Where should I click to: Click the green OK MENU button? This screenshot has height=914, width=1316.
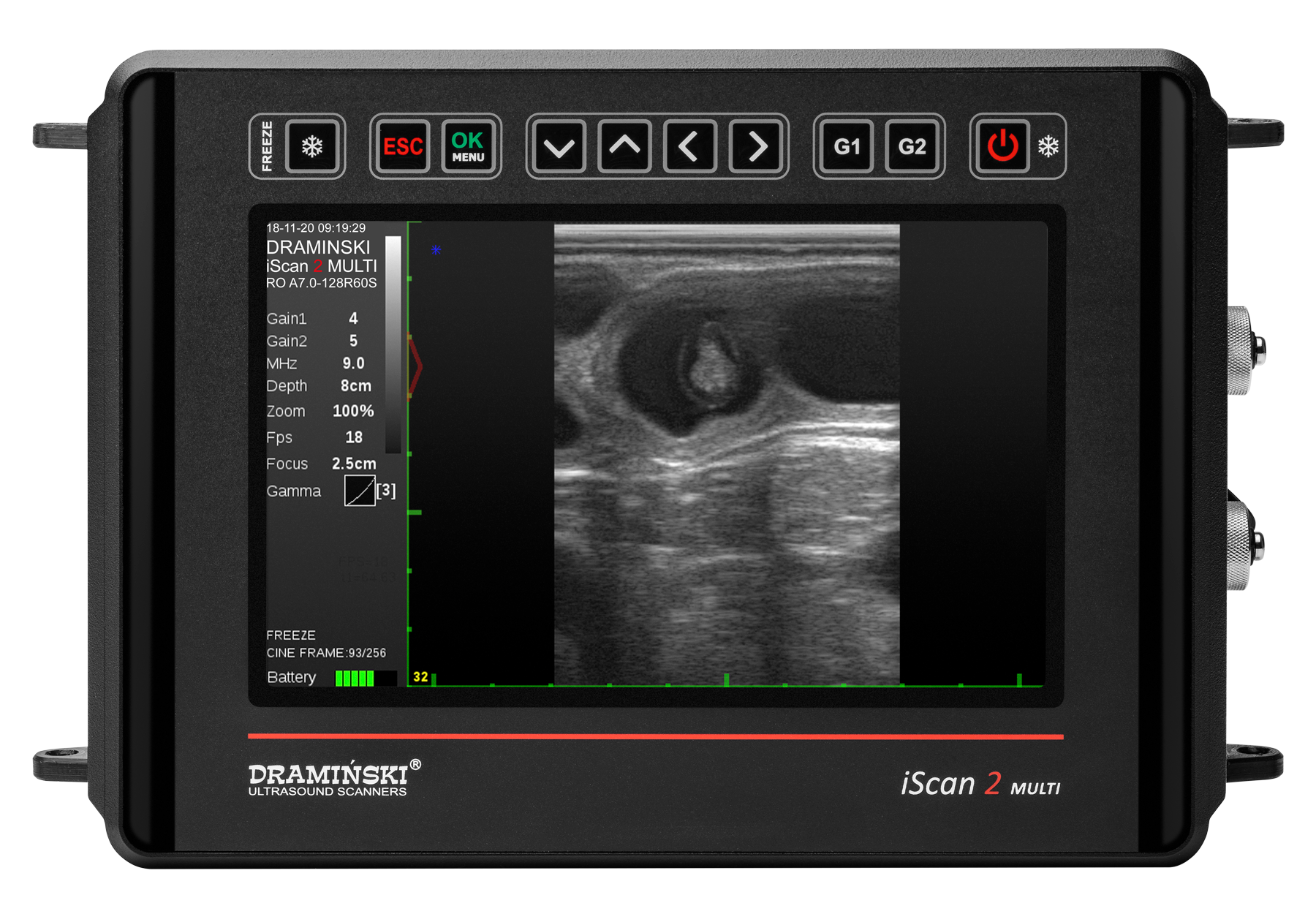(468, 146)
